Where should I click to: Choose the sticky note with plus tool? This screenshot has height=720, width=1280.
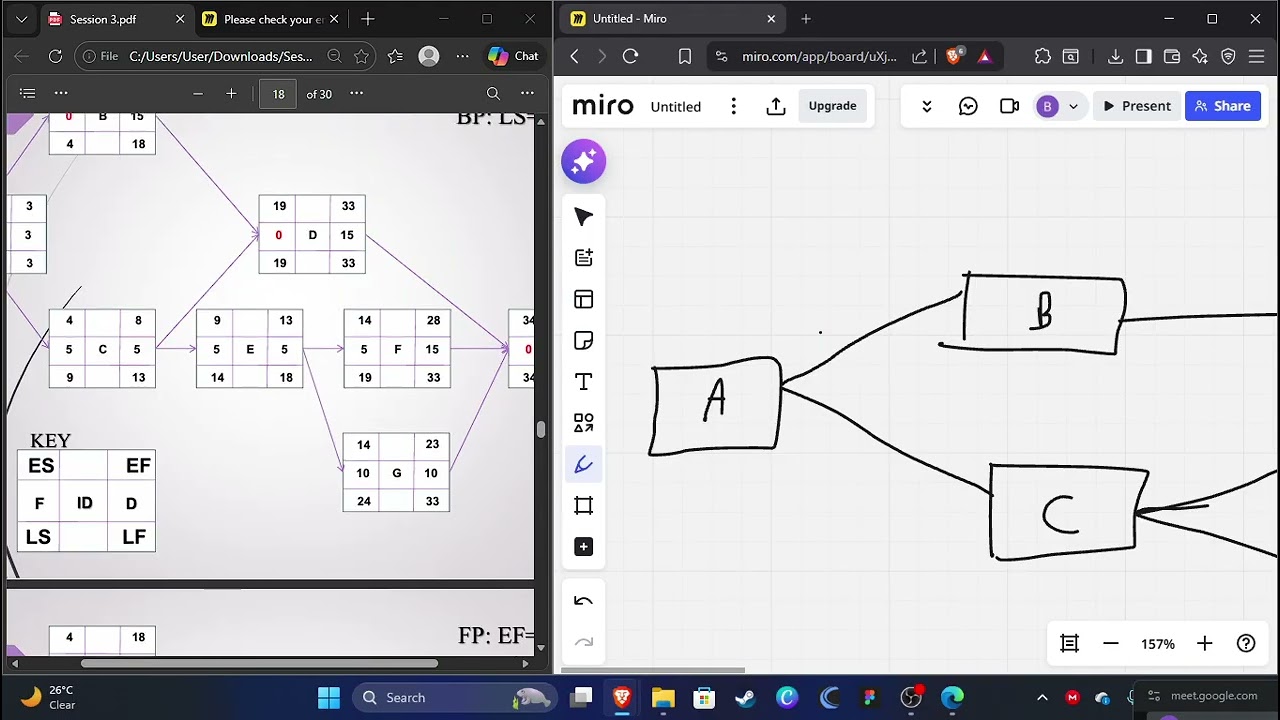[x=584, y=258]
